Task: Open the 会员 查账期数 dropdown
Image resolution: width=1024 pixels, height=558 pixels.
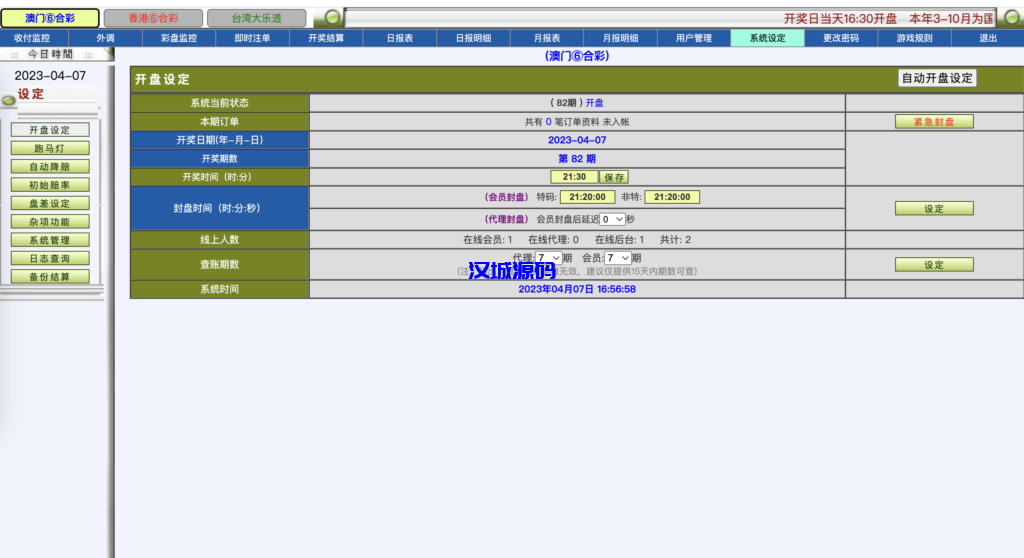Action: 617,258
